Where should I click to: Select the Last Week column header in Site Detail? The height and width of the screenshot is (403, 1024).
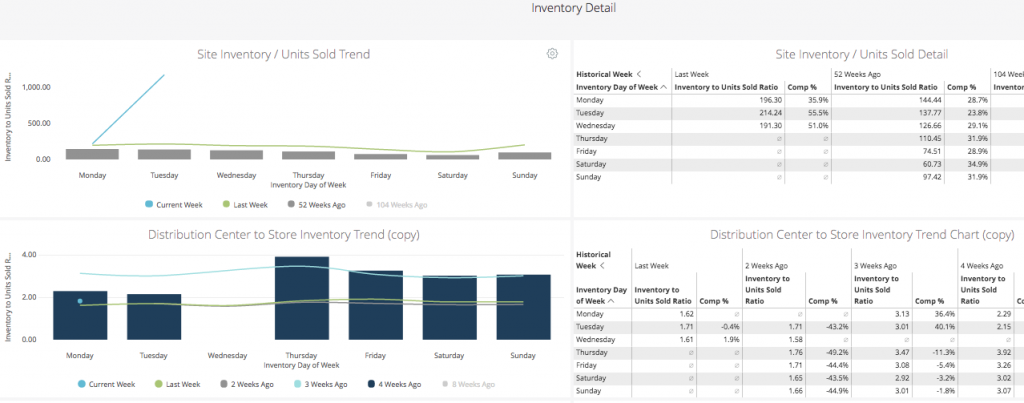[691, 74]
